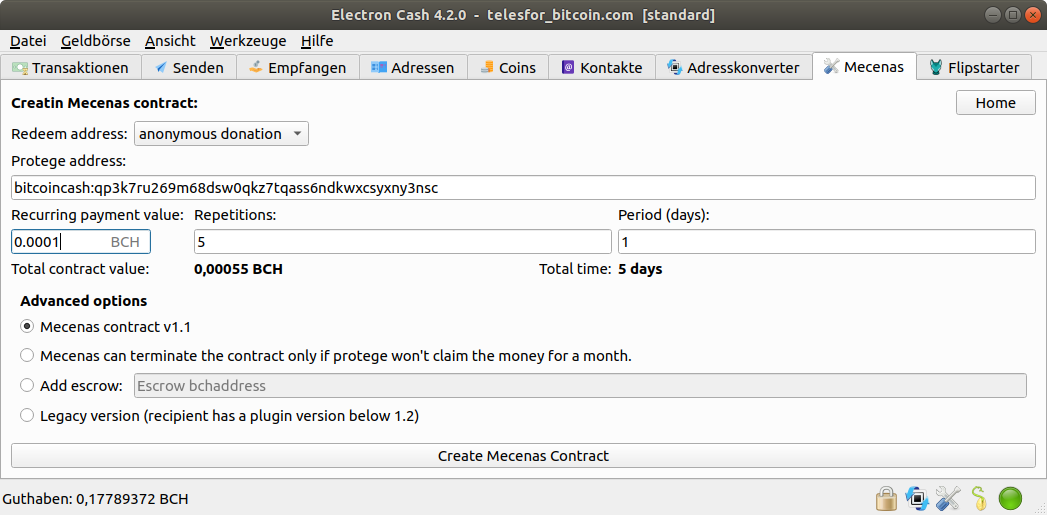Click the Empfangen tab icon

coord(255,67)
